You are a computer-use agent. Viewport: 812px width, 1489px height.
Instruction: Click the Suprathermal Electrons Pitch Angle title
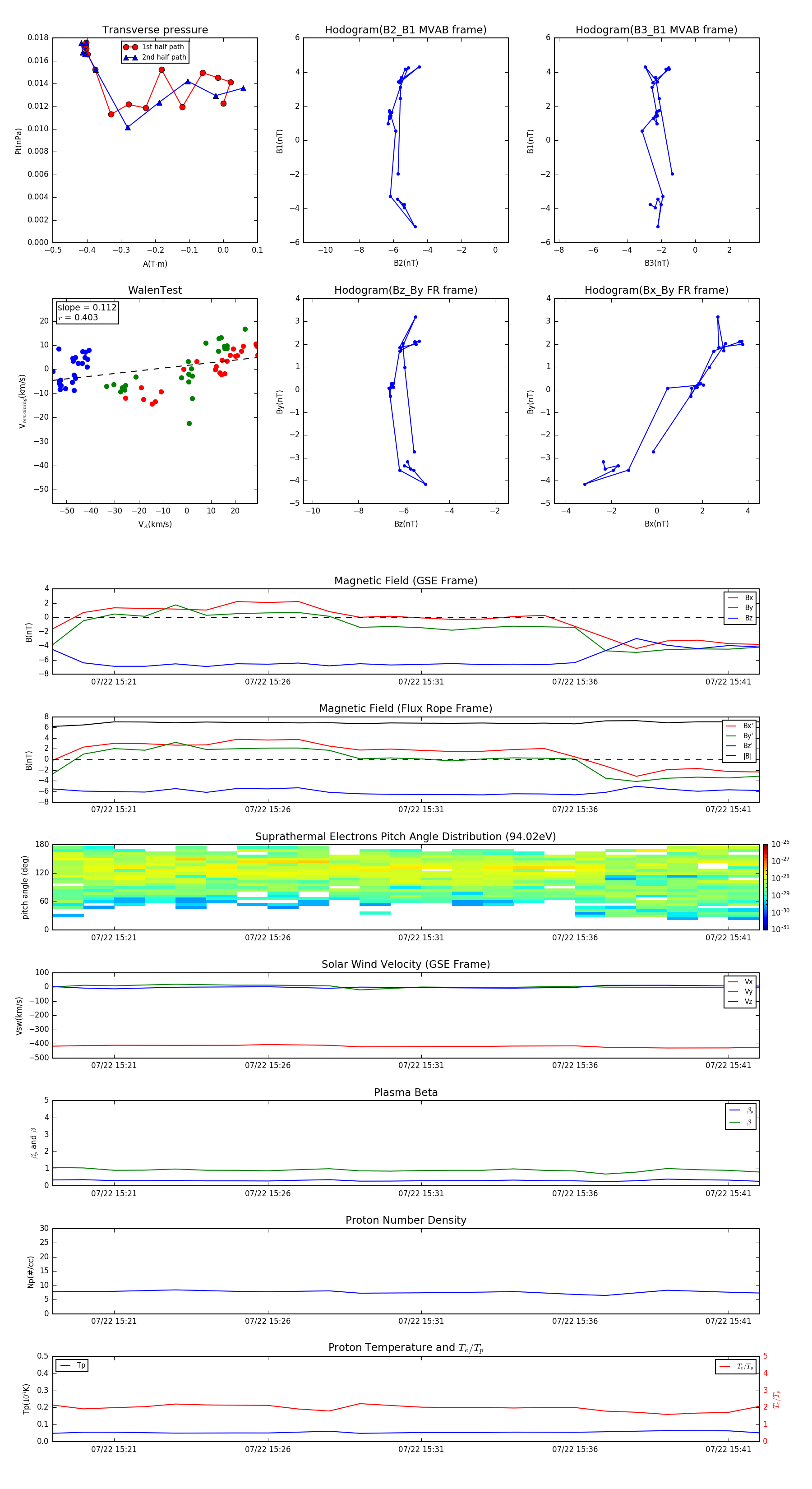pyautogui.click(x=406, y=837)
